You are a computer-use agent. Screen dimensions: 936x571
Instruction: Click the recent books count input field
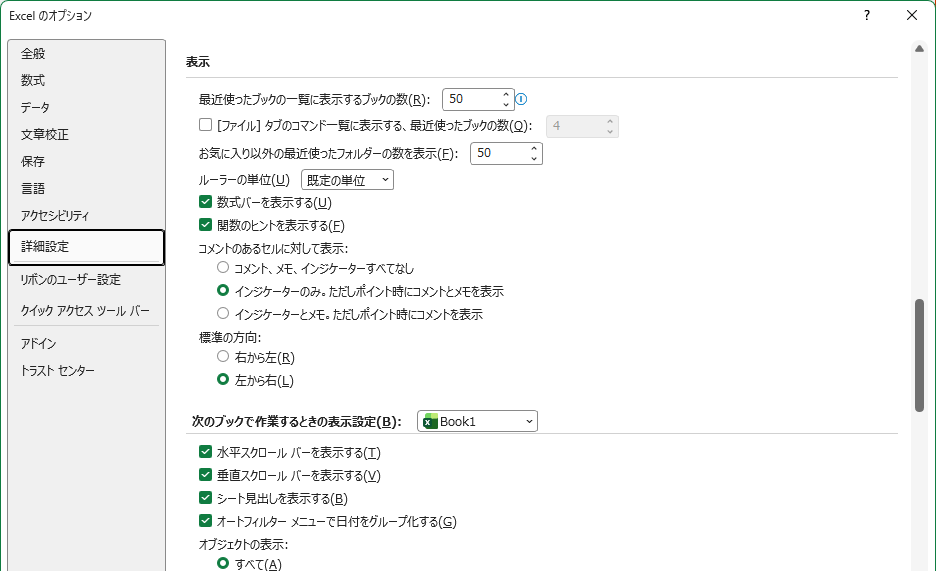(x=472, y=99)
